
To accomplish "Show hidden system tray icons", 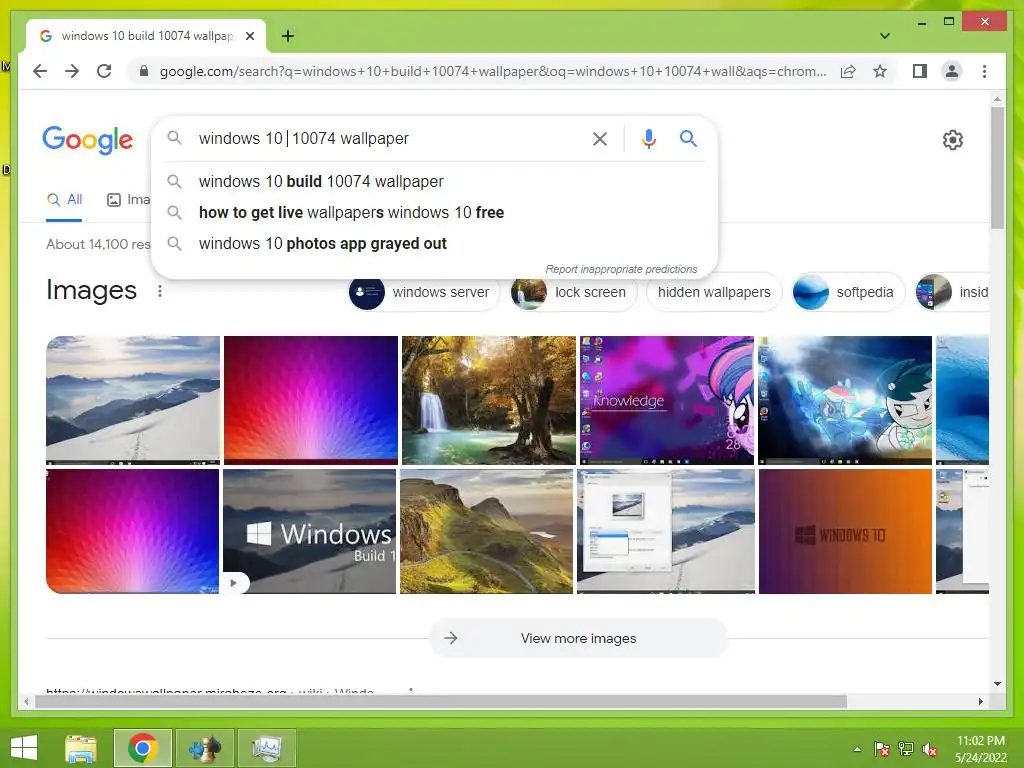I will [857, 749].
